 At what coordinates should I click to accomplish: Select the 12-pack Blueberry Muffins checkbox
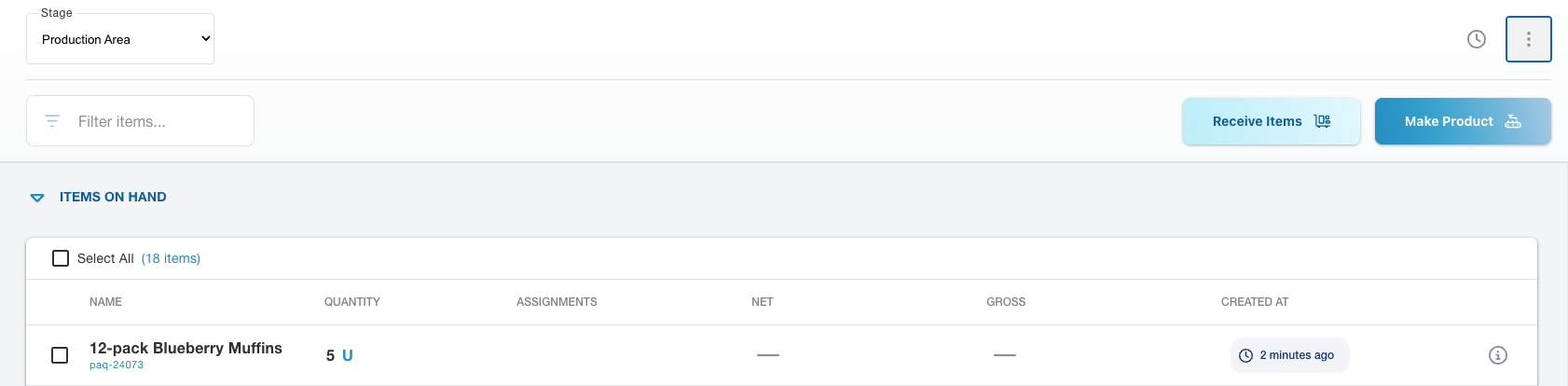[x=60, y=355]
